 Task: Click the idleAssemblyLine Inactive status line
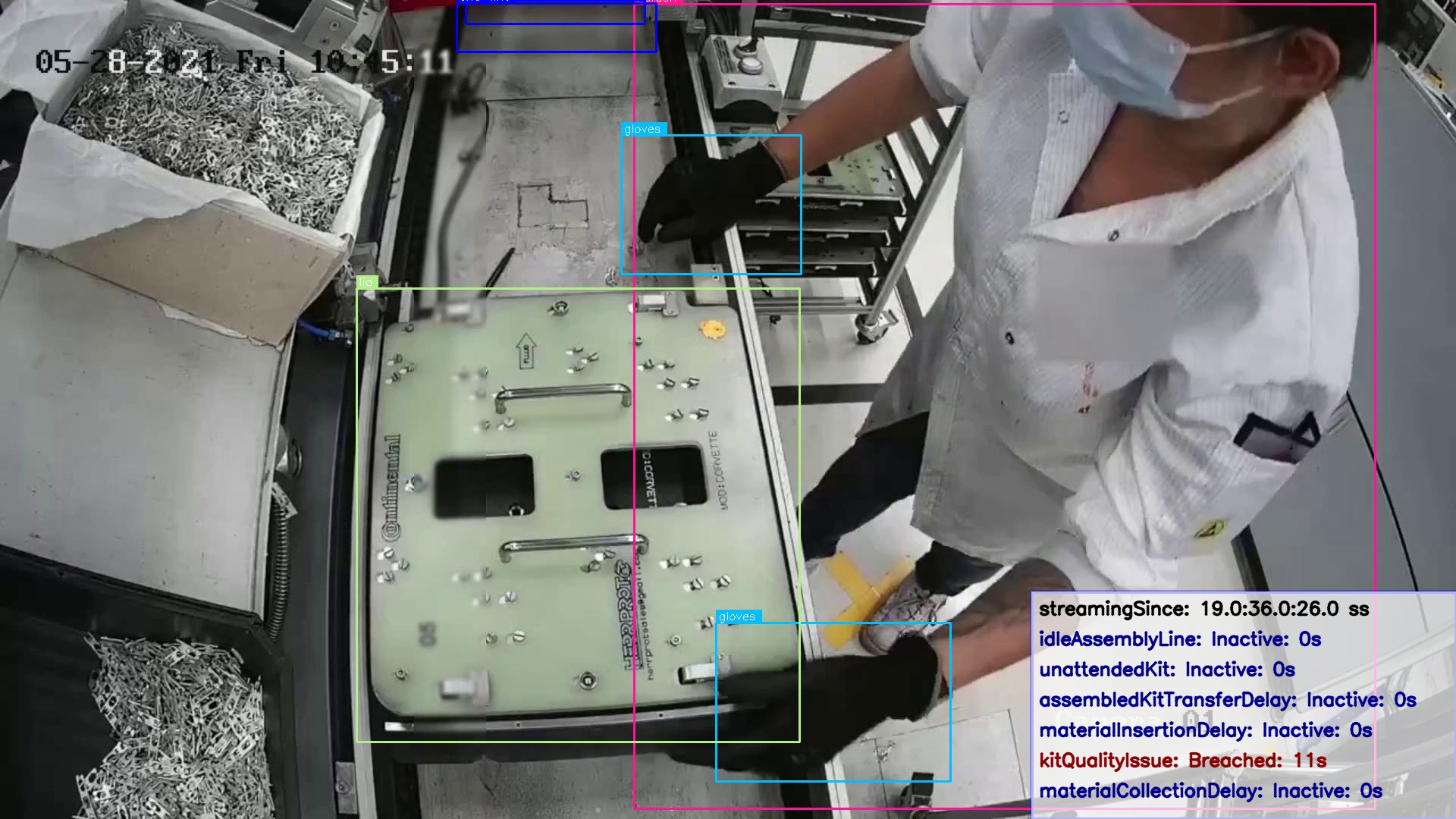(x=1179, y=639)
